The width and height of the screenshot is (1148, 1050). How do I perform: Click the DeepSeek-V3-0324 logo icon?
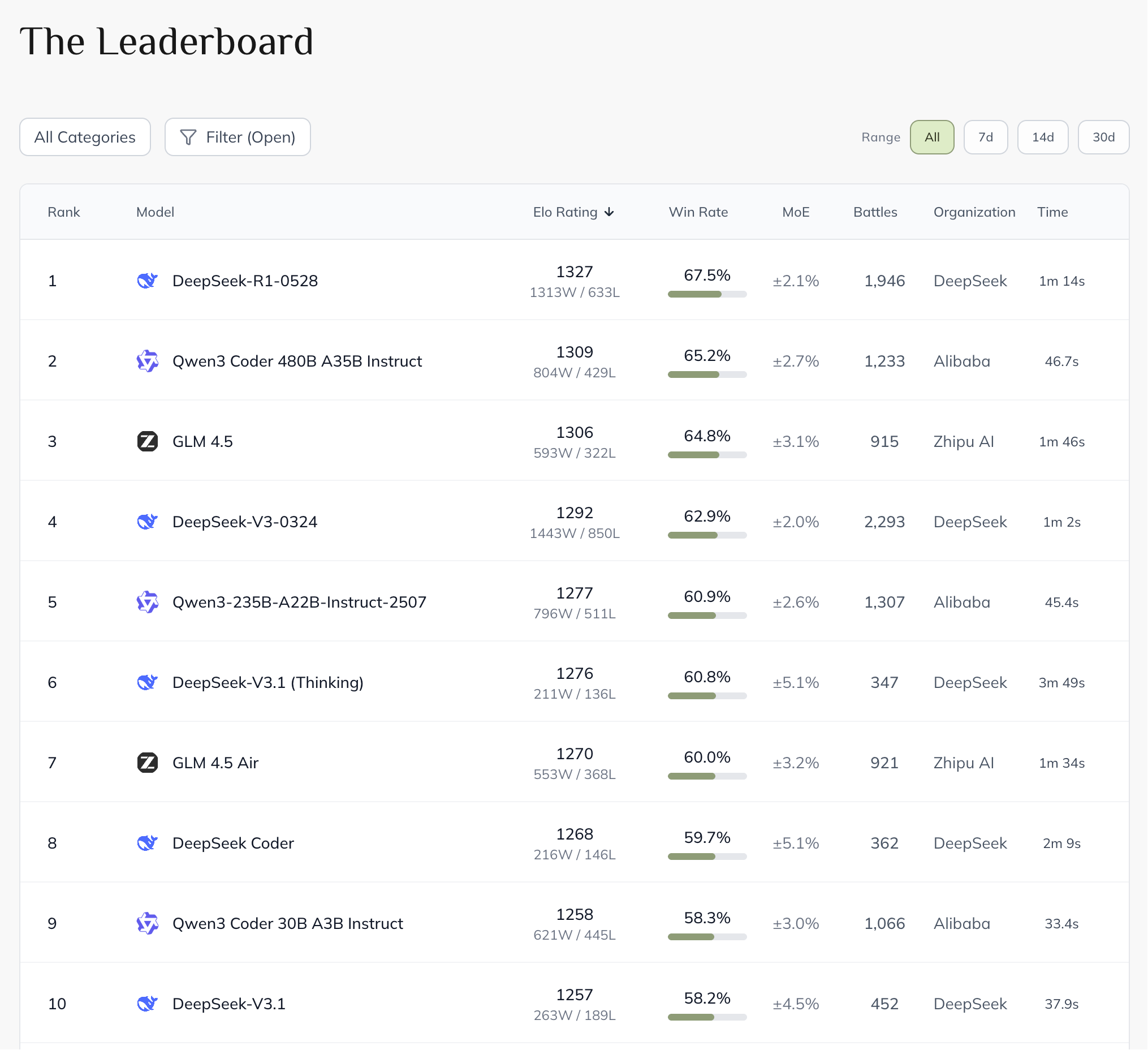[x=147, y=522]
